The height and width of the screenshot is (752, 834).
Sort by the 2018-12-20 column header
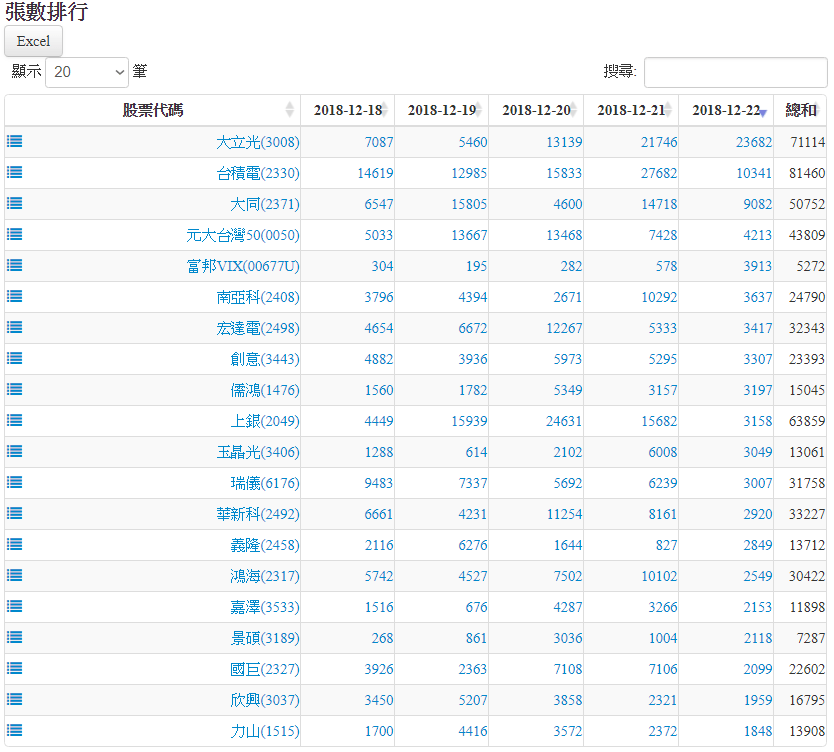point(536,110)
